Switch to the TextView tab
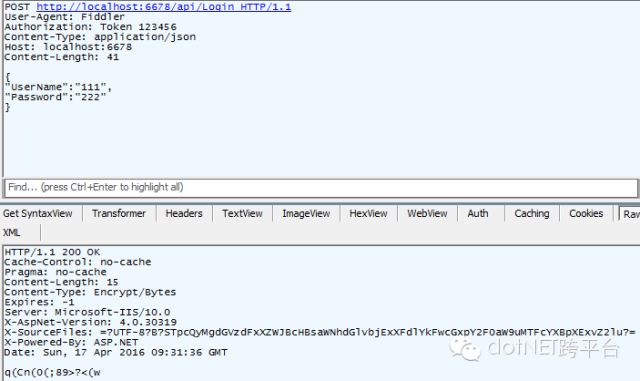 (x=242, y=214)
